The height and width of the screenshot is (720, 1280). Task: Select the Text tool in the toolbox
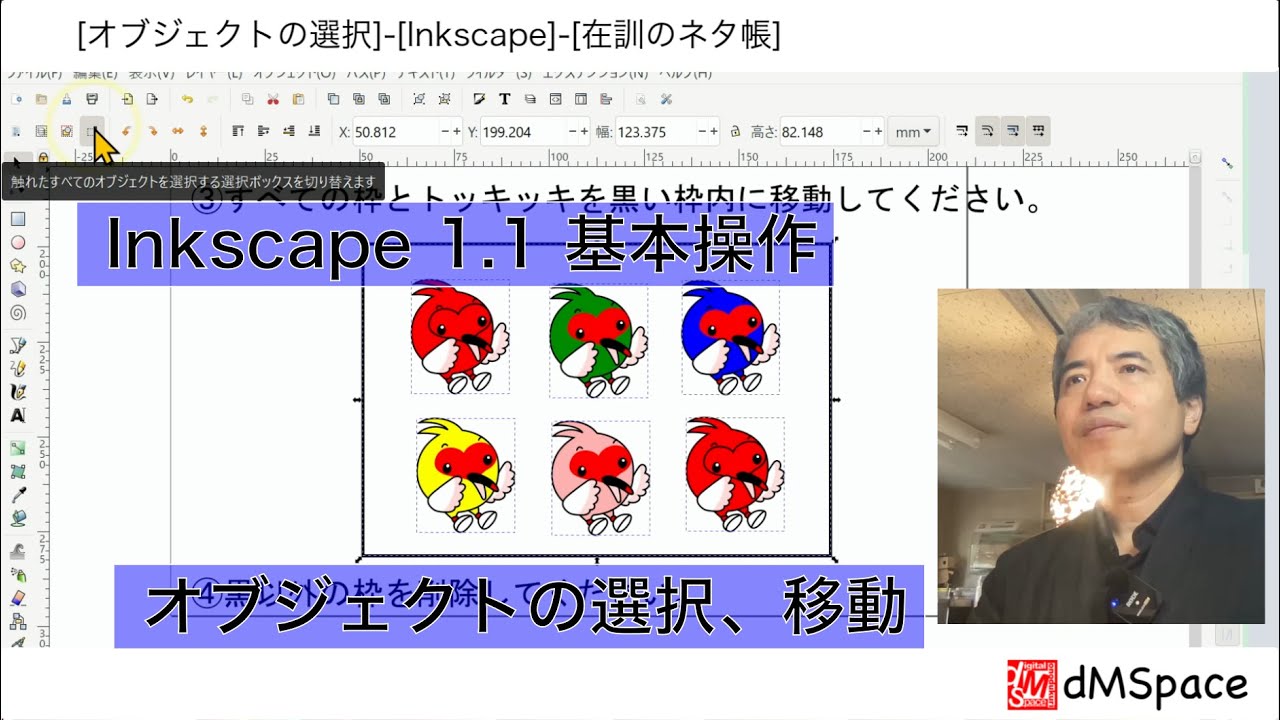(17, 415)
